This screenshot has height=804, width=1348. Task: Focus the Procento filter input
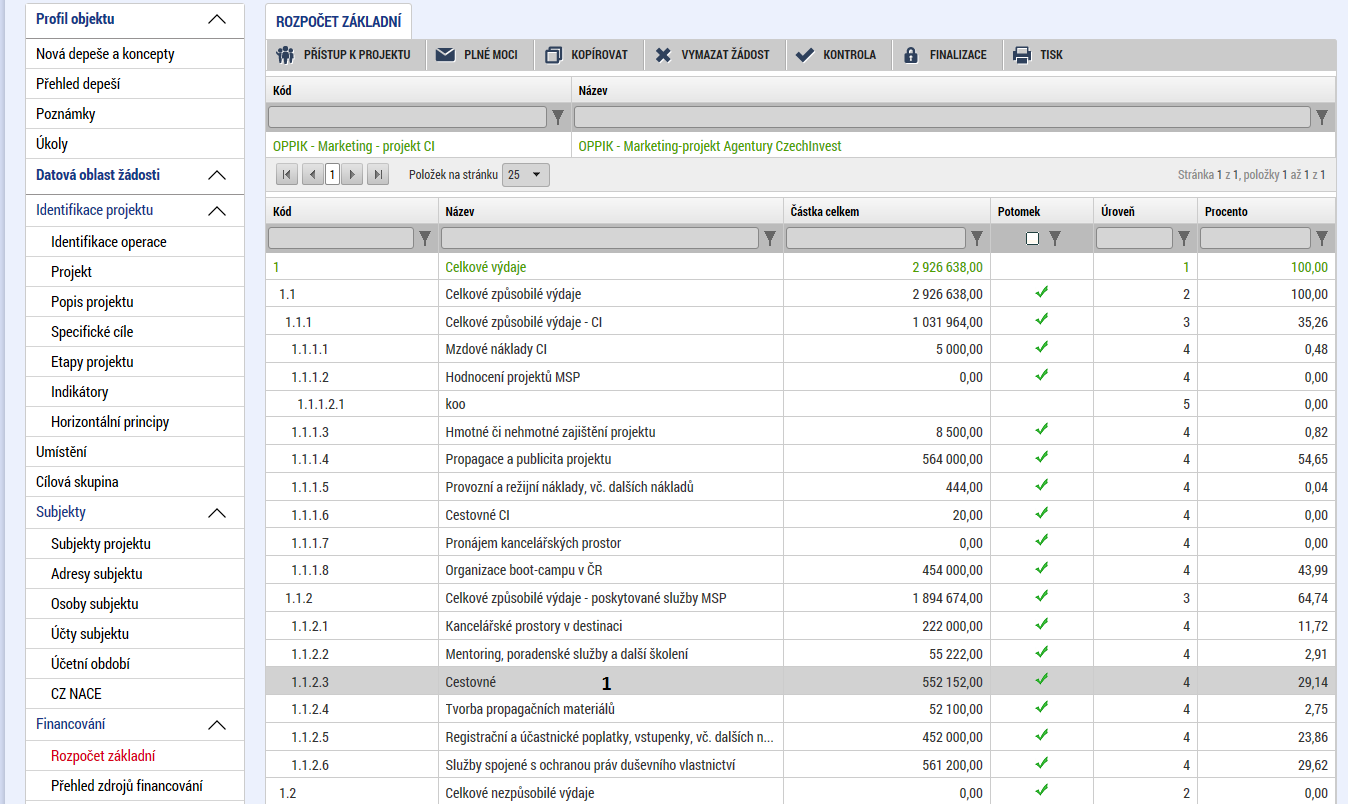click(1255, 238)
